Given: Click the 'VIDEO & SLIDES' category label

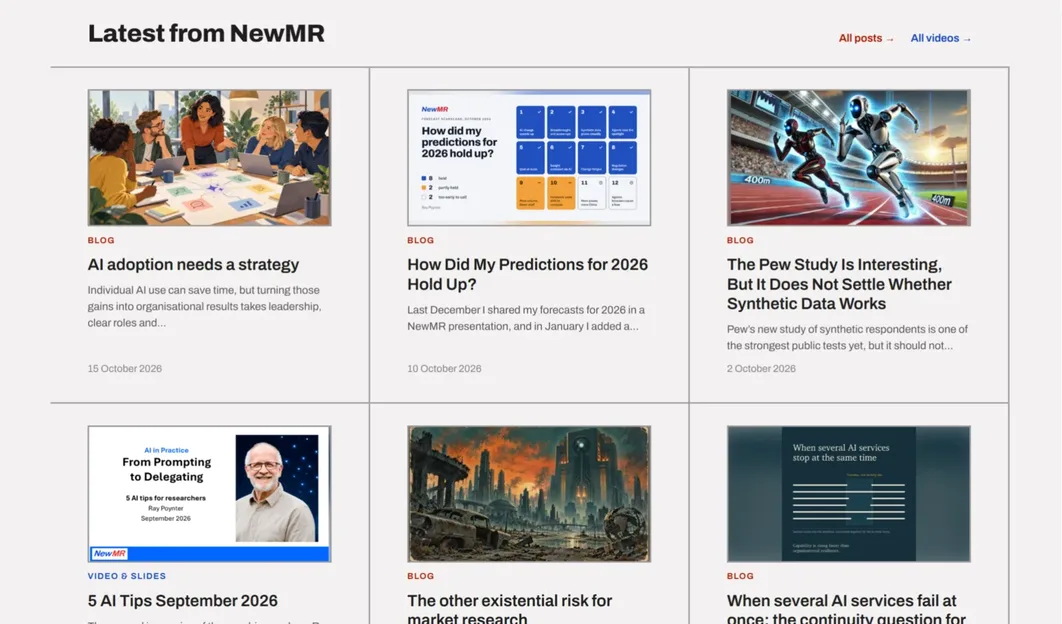Looking at the screenshot, I should pos(127,576).
